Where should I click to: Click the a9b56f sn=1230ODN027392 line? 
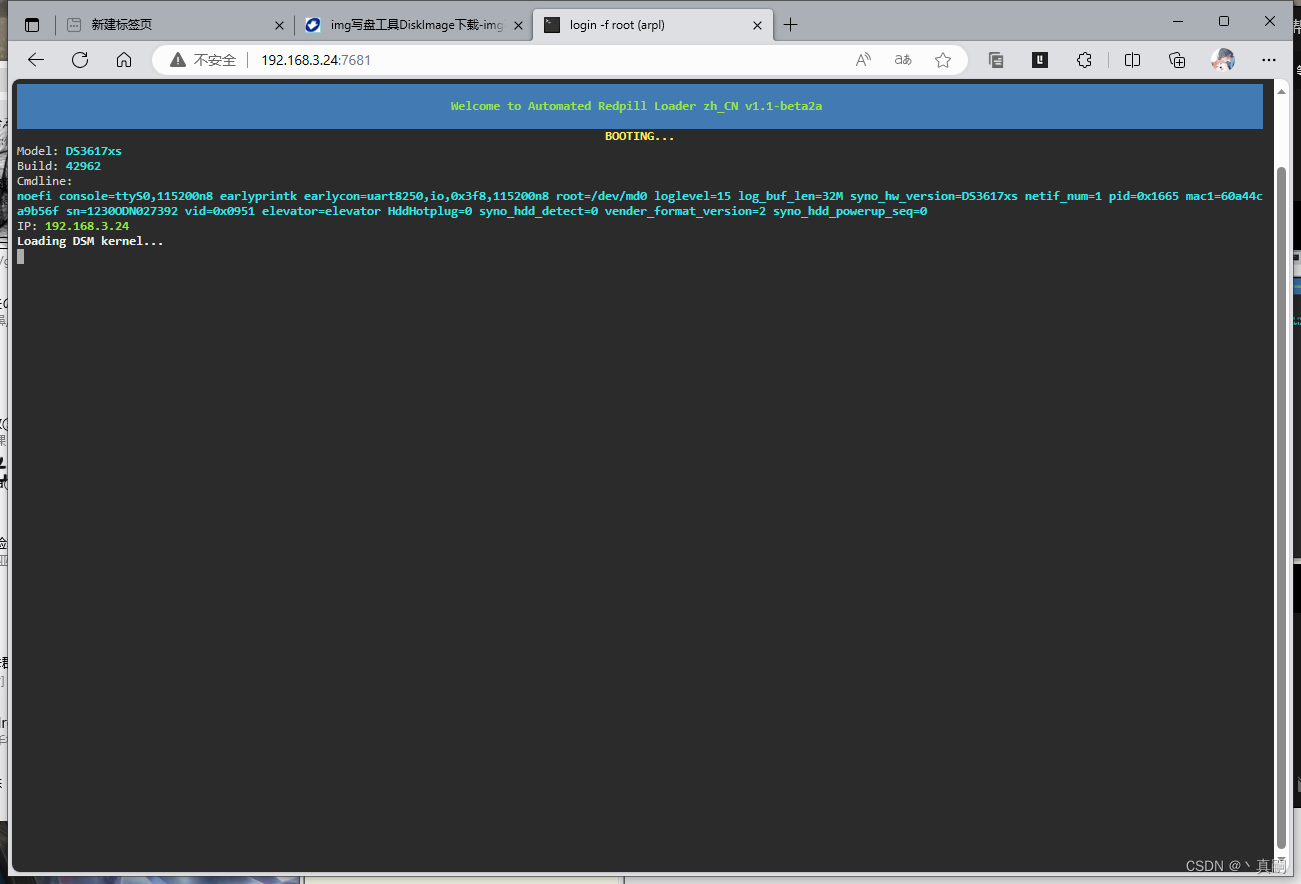coord(472,211)
